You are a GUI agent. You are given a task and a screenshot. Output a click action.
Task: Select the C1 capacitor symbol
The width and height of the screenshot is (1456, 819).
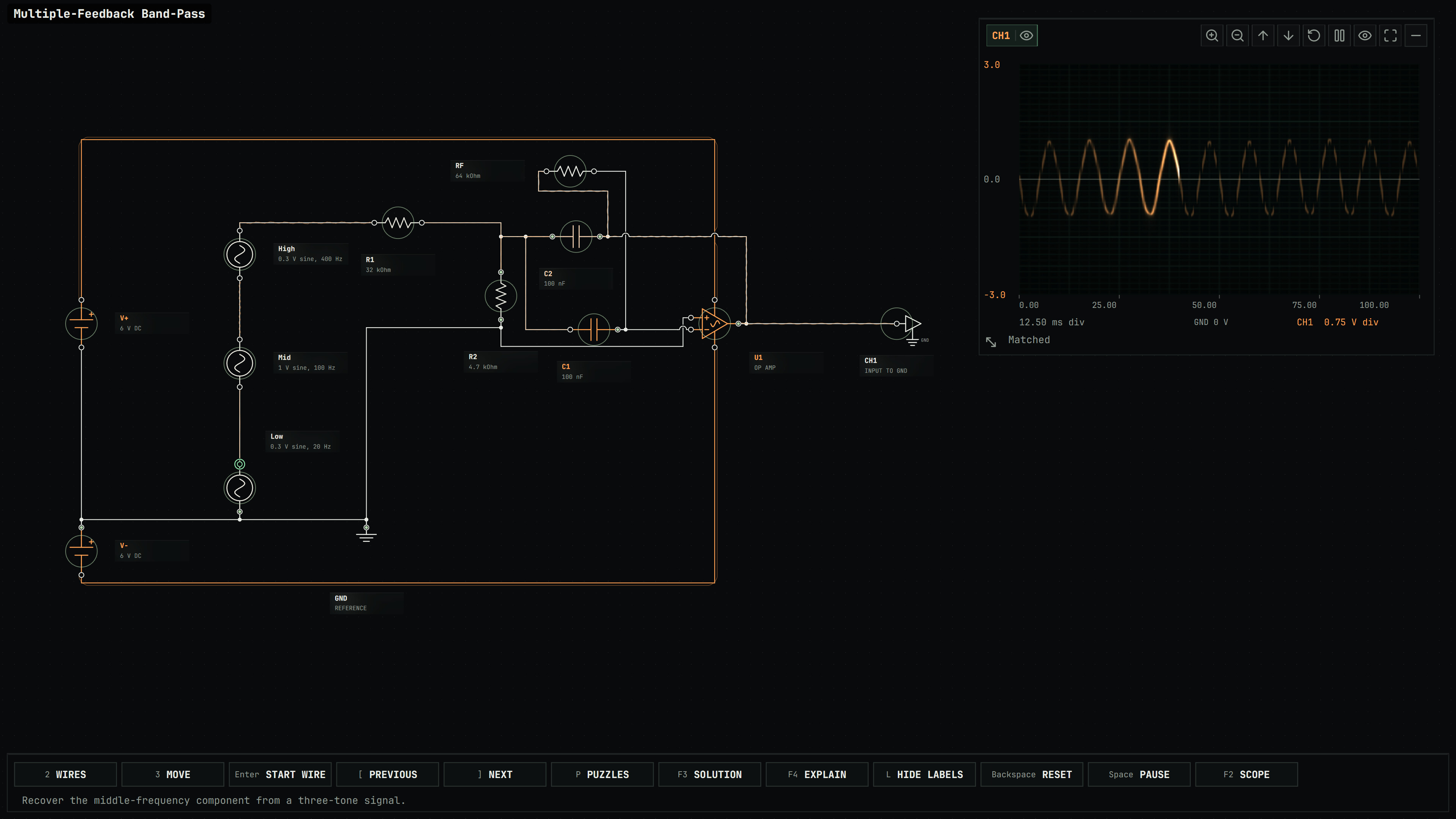coord(594,329)
